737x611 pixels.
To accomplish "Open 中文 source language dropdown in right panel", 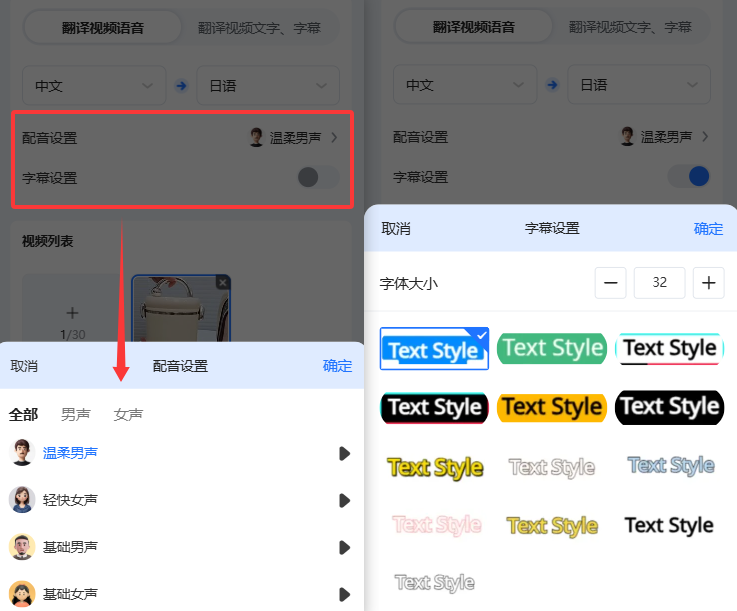I will point(465,85).
